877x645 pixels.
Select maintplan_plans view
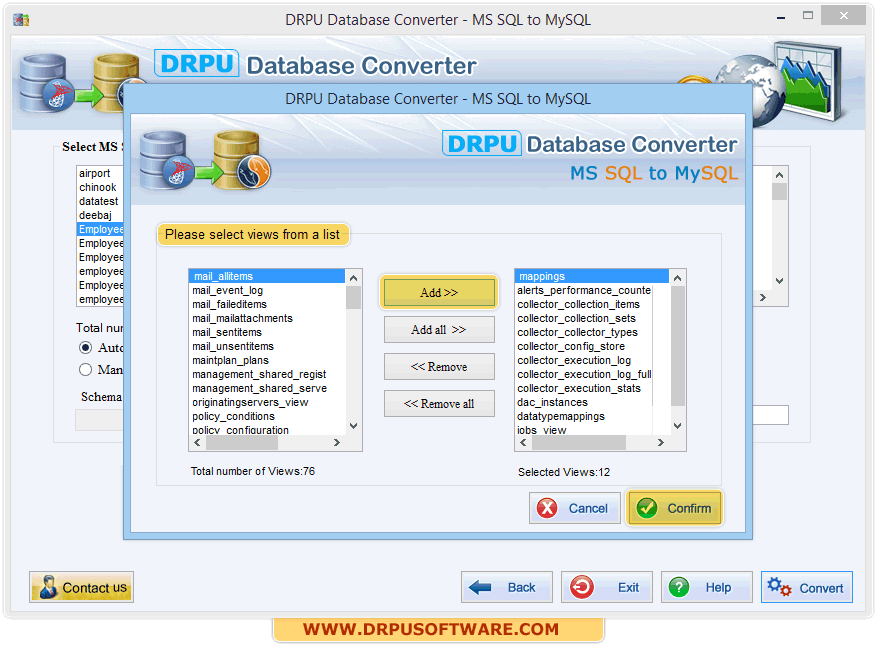(x=267, y=360)
